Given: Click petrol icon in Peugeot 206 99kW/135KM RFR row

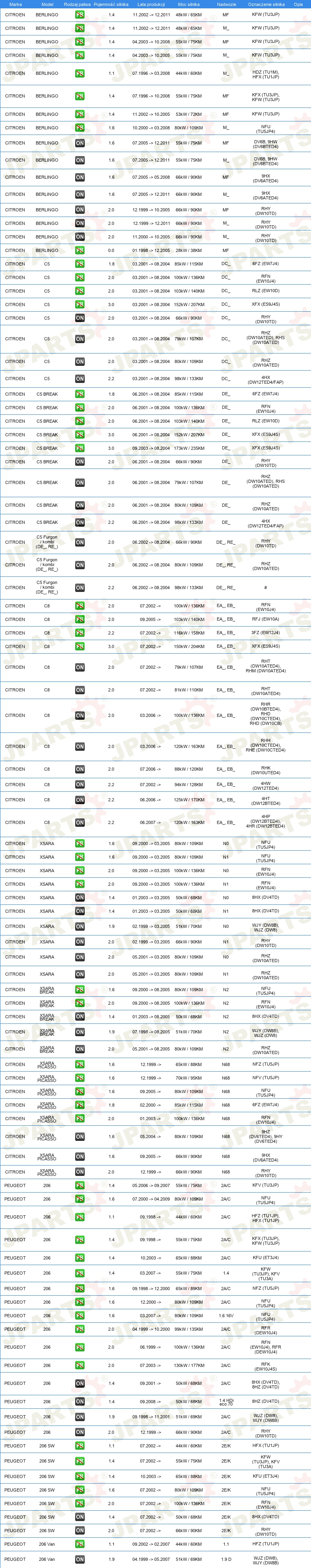Looking at the screenshot, I should pyautogui.click(x=80, y=1330).
